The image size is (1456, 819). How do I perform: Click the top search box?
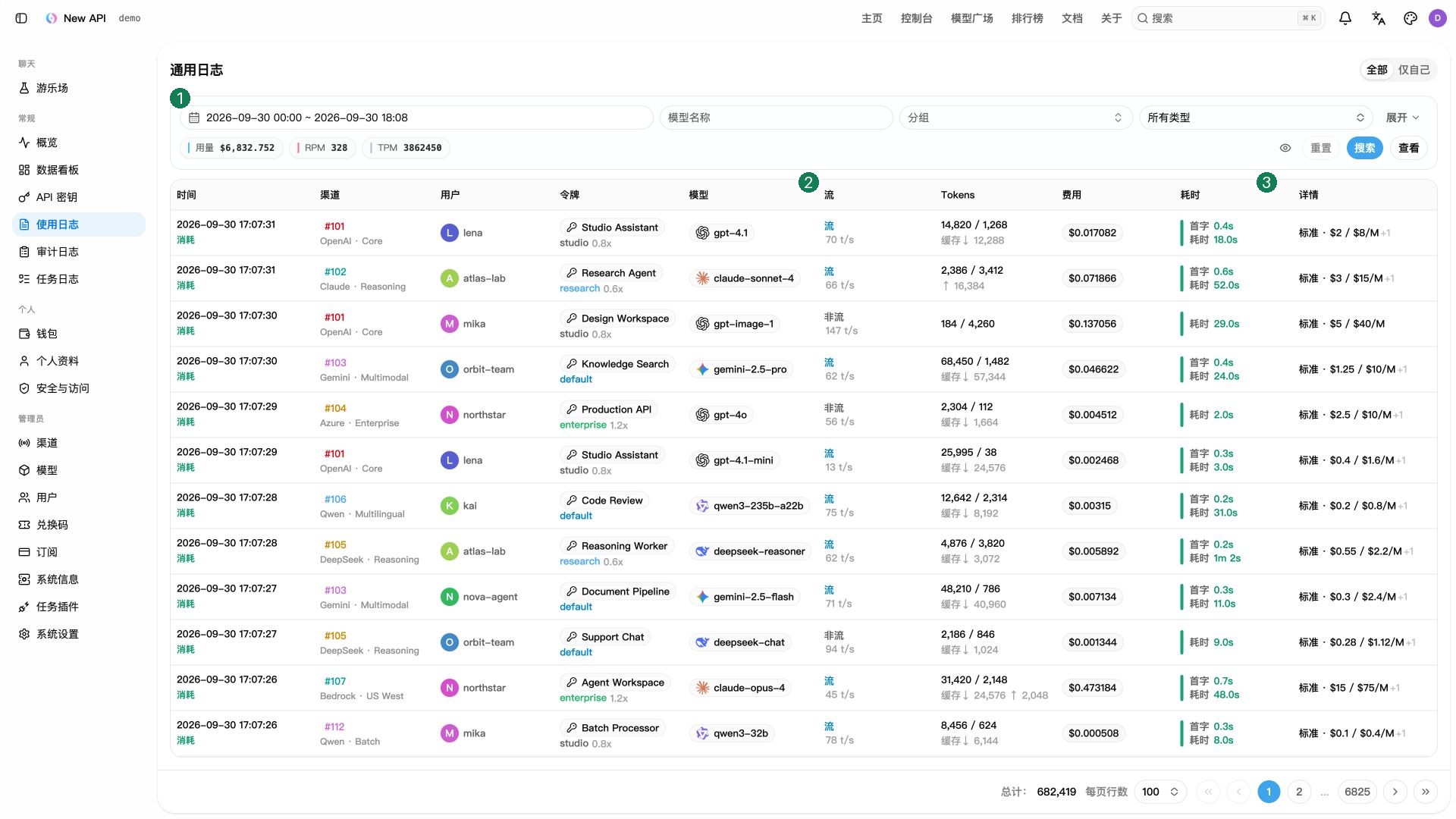click(1228, 18)
